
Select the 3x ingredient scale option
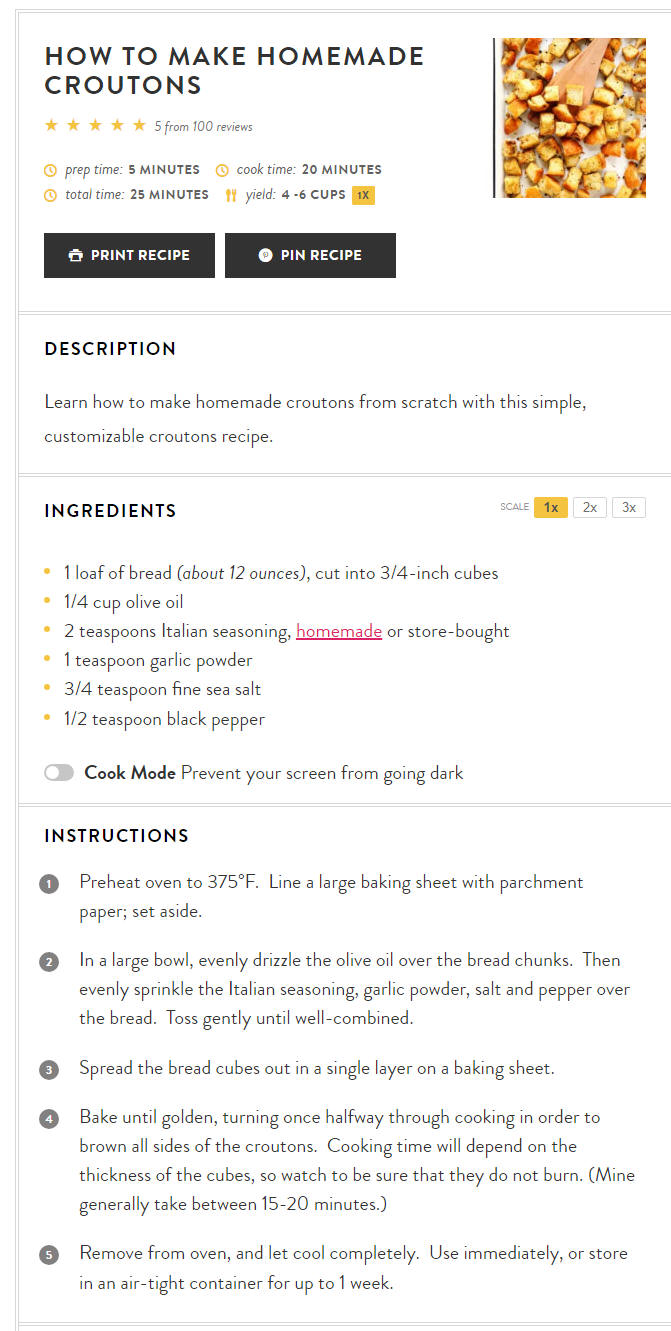(x=629, y=507)
